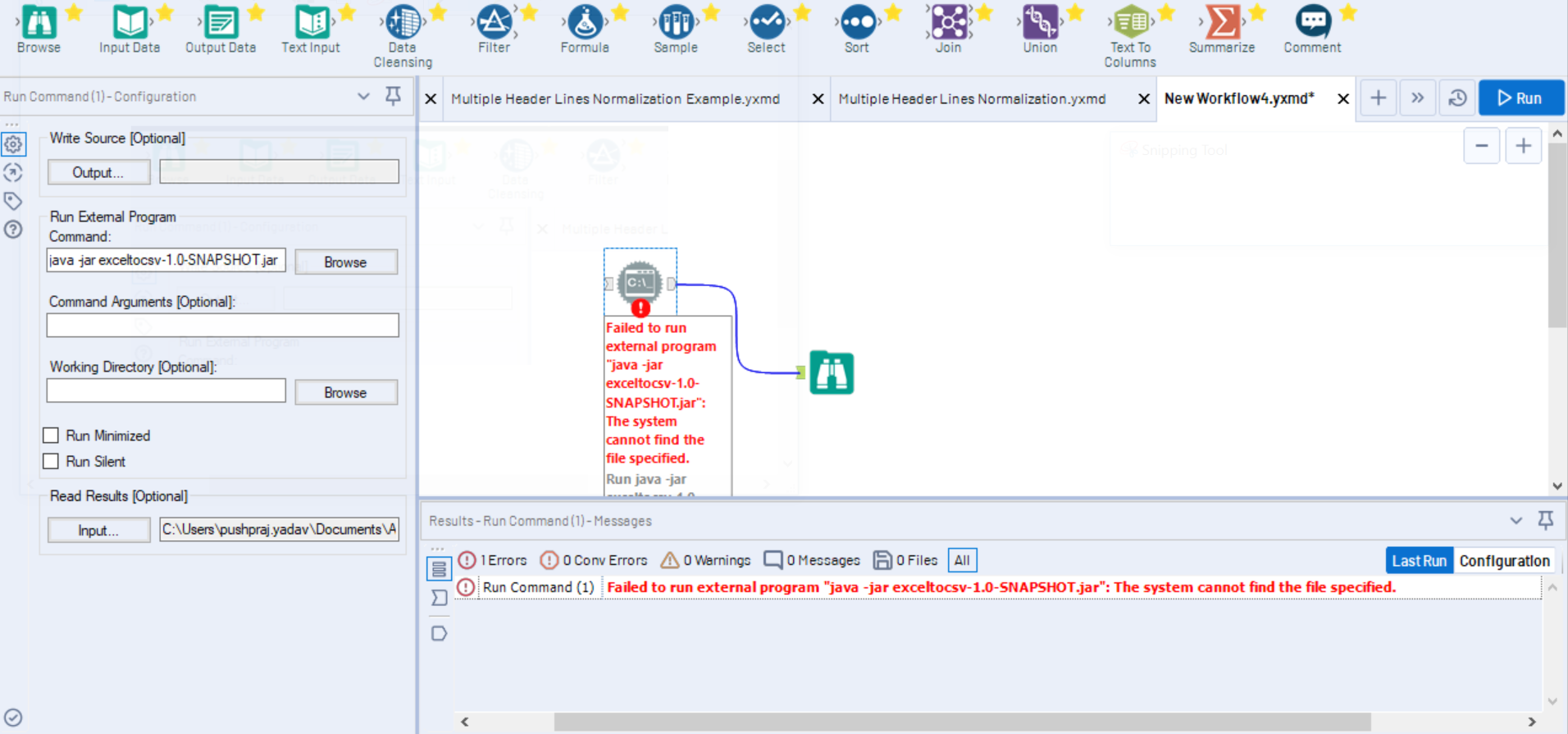Filter results by 1 Errors
This screenshot has height=734, width=1568.
click(493, 560)
